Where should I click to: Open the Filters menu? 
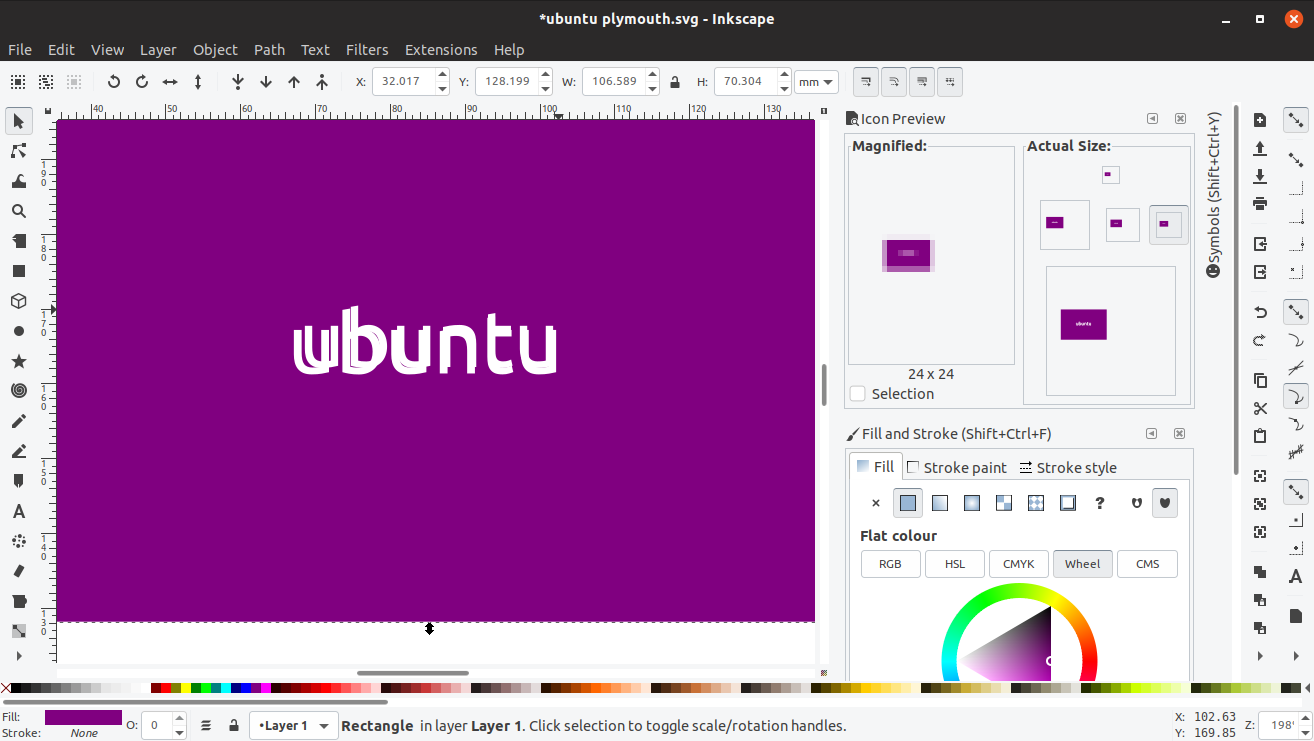point(367,49)
